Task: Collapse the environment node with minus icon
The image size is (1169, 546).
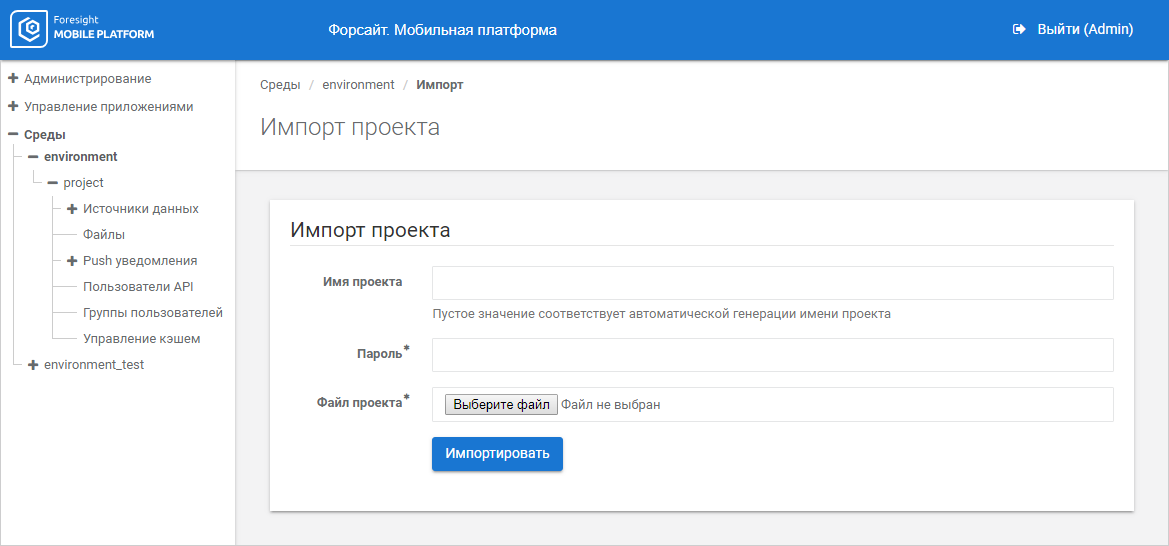Action: pyautogui.click(x=33, y=157)
